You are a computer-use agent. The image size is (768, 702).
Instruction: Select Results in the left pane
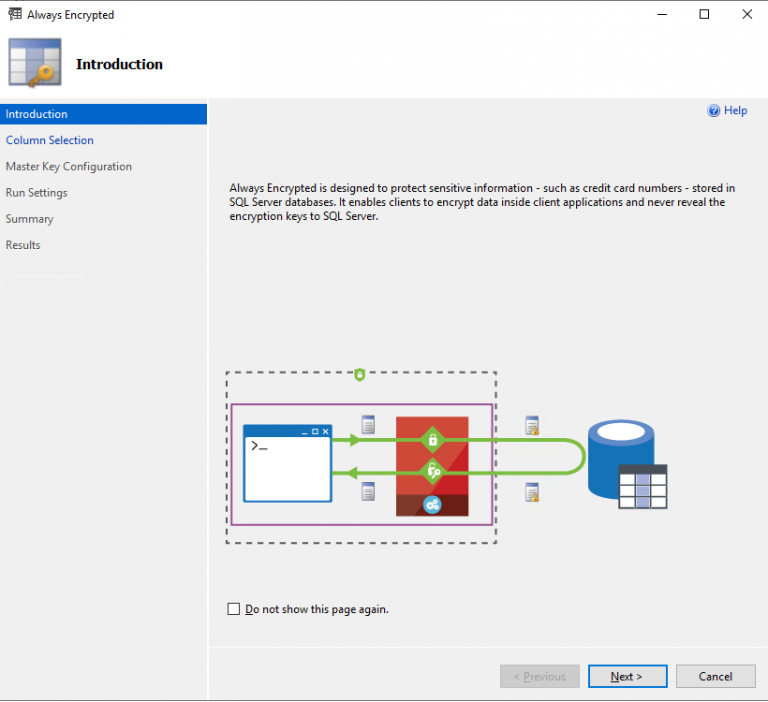click(x=23, y=245)
